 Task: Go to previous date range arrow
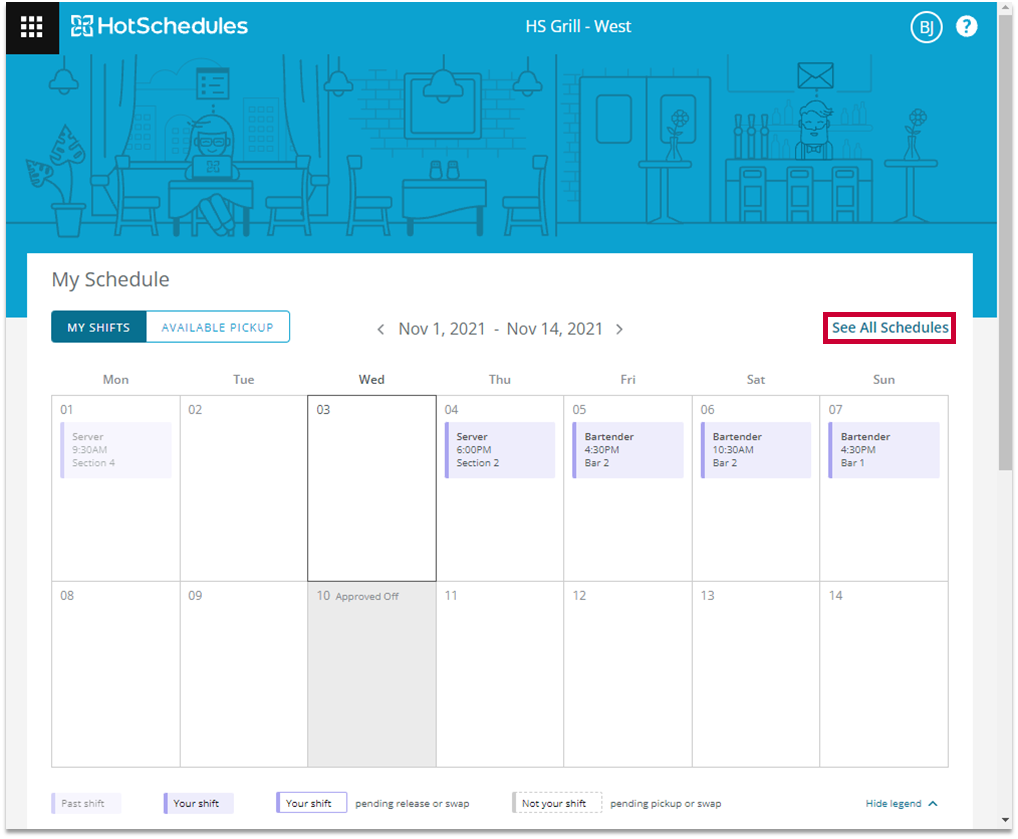pos(381,329)
